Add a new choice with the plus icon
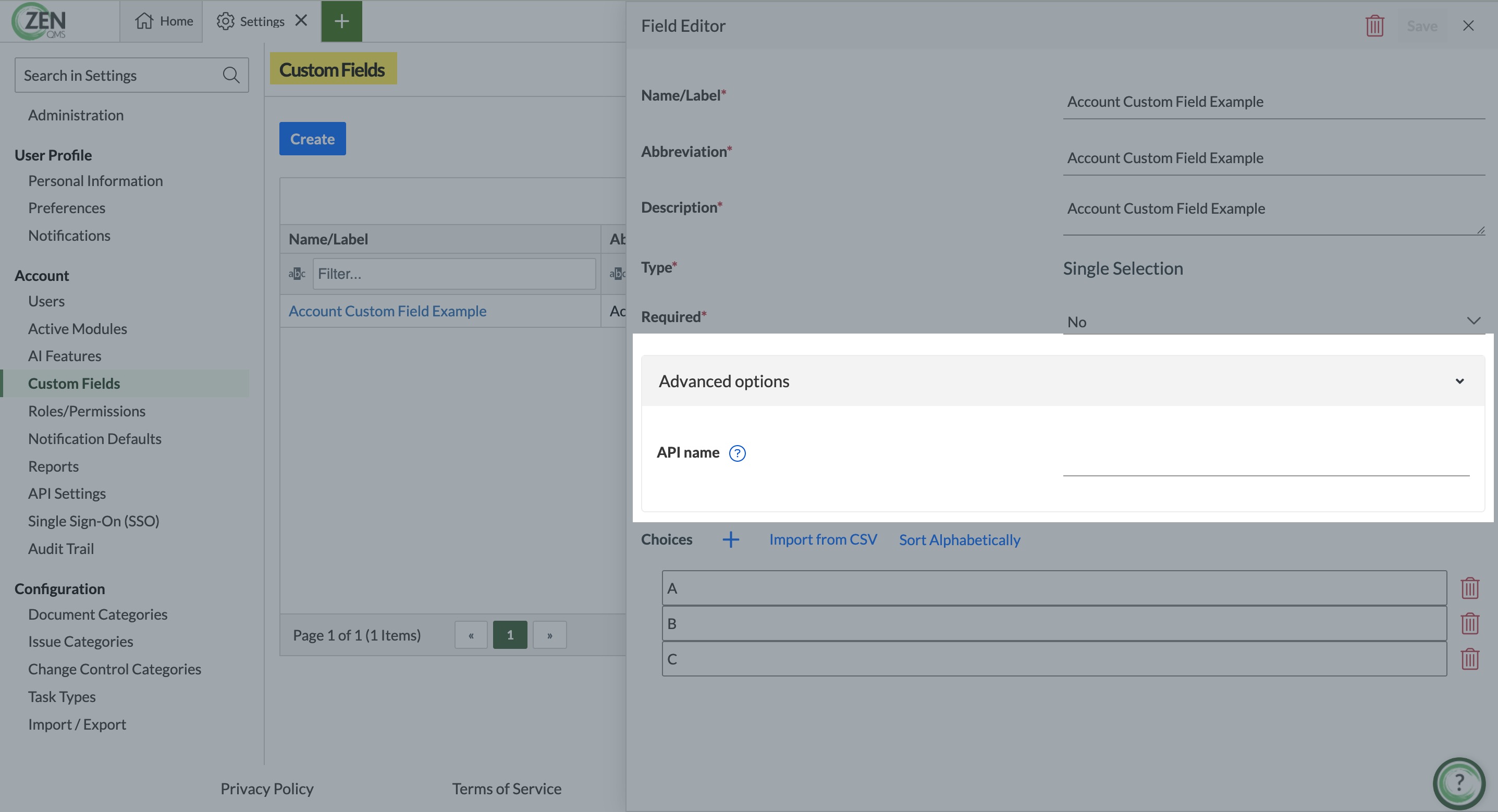This screenshot has height=812, width=1498. (x=731, y=540)
